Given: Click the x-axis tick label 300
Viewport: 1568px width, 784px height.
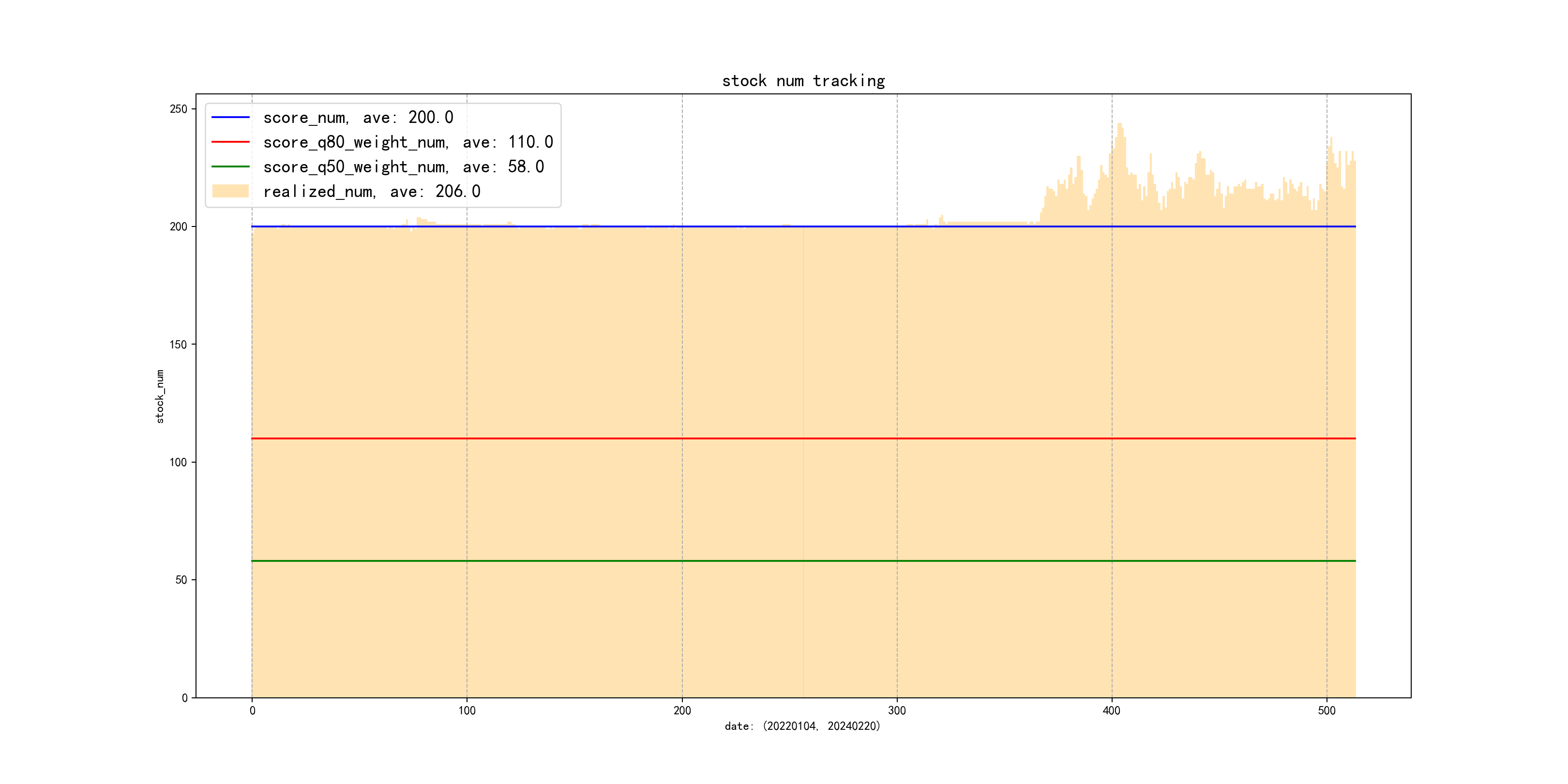Looking at the screenshot, I should pyautogui.click(x=897, y=711).
